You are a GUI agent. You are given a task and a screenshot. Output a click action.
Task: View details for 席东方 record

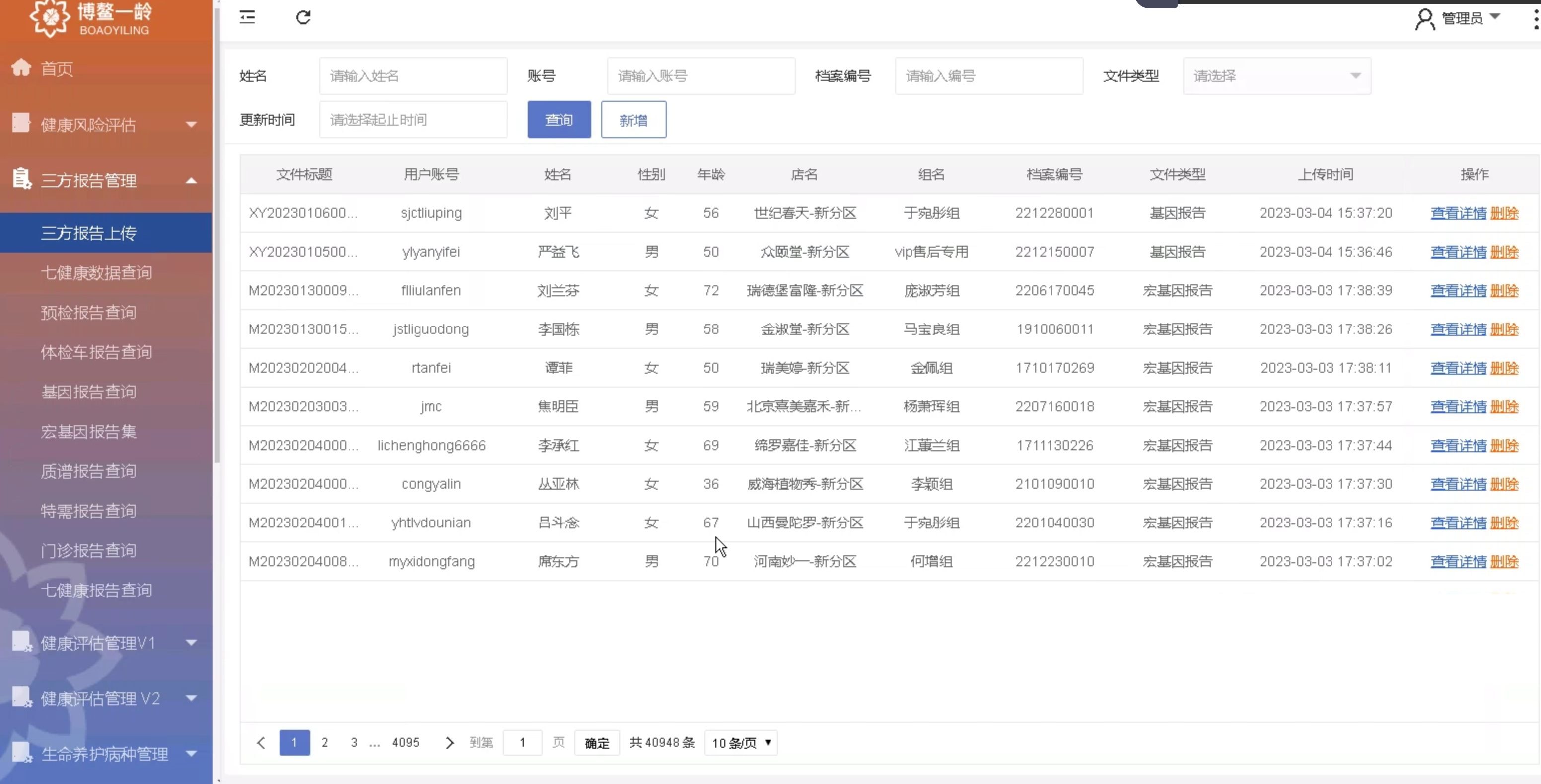tap(1459, 562)
